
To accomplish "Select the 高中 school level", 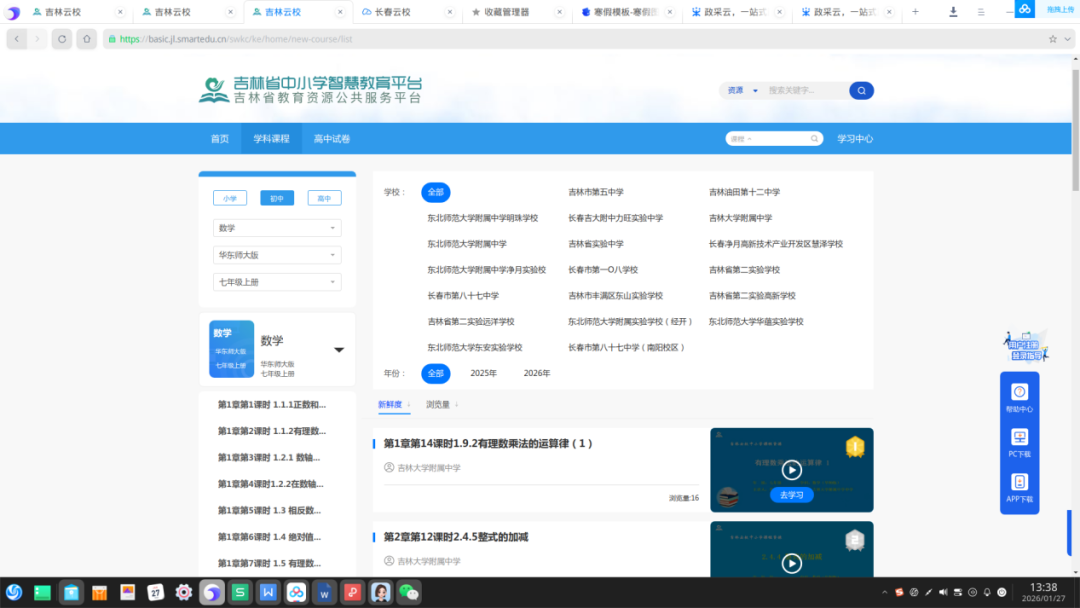I will pyautogui.click(x=324, y=198).
